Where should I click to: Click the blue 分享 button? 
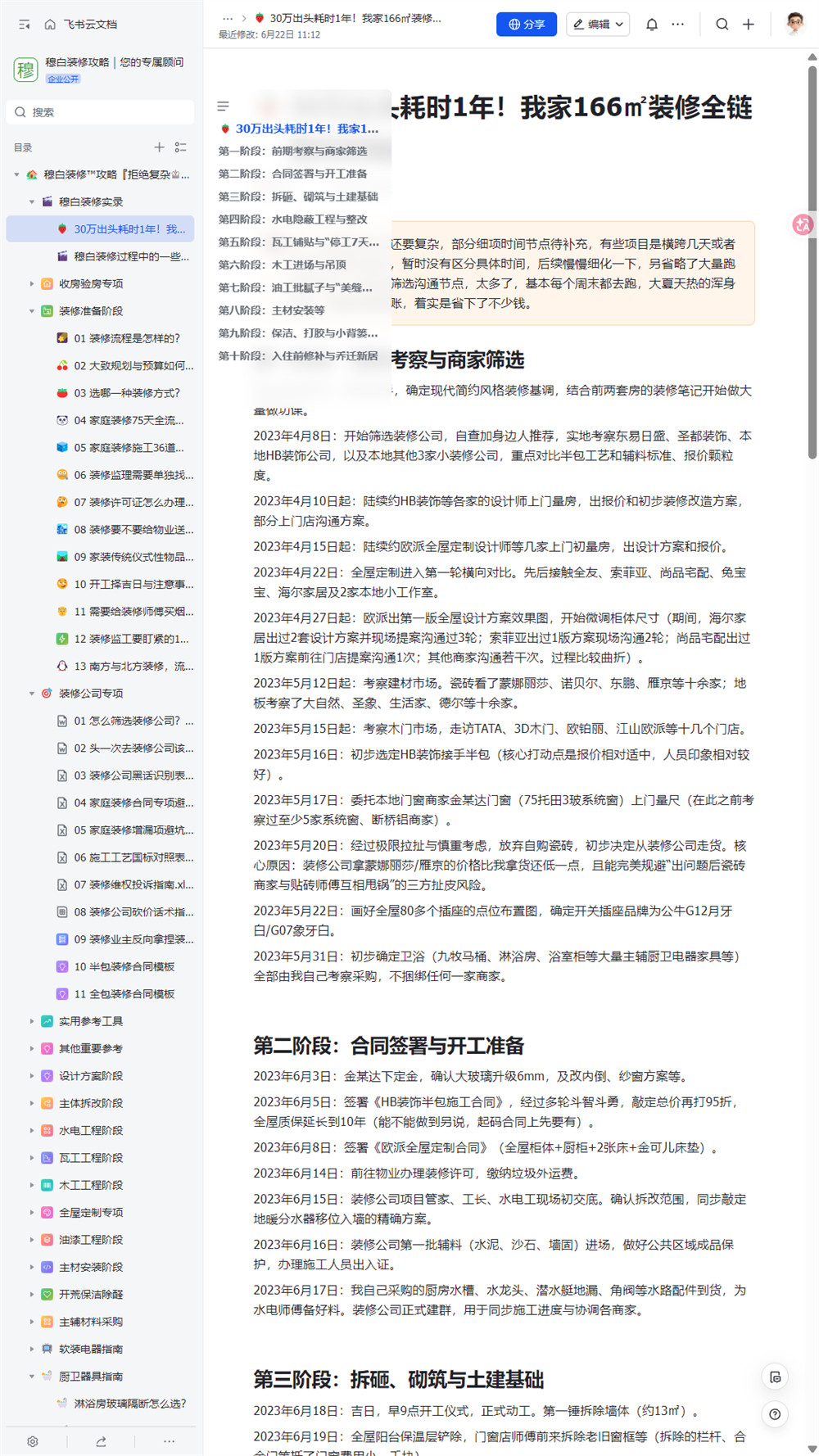[527, 25]
